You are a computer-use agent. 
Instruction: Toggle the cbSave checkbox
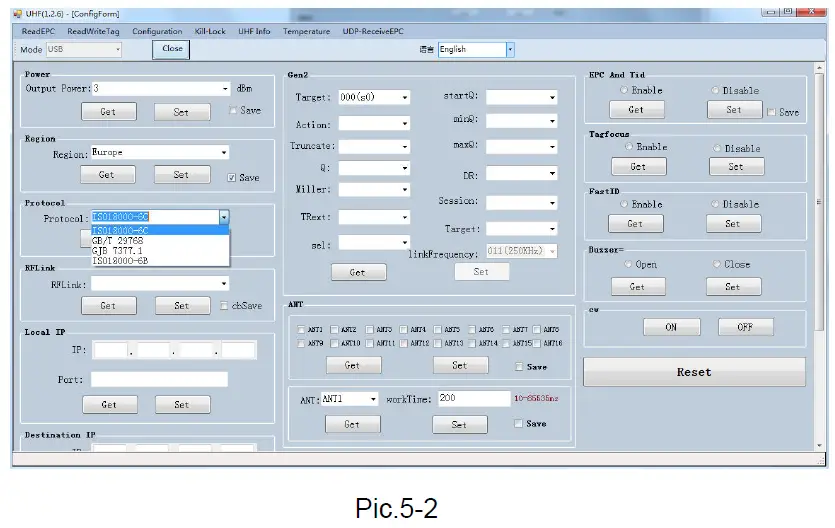coord(224,306)
